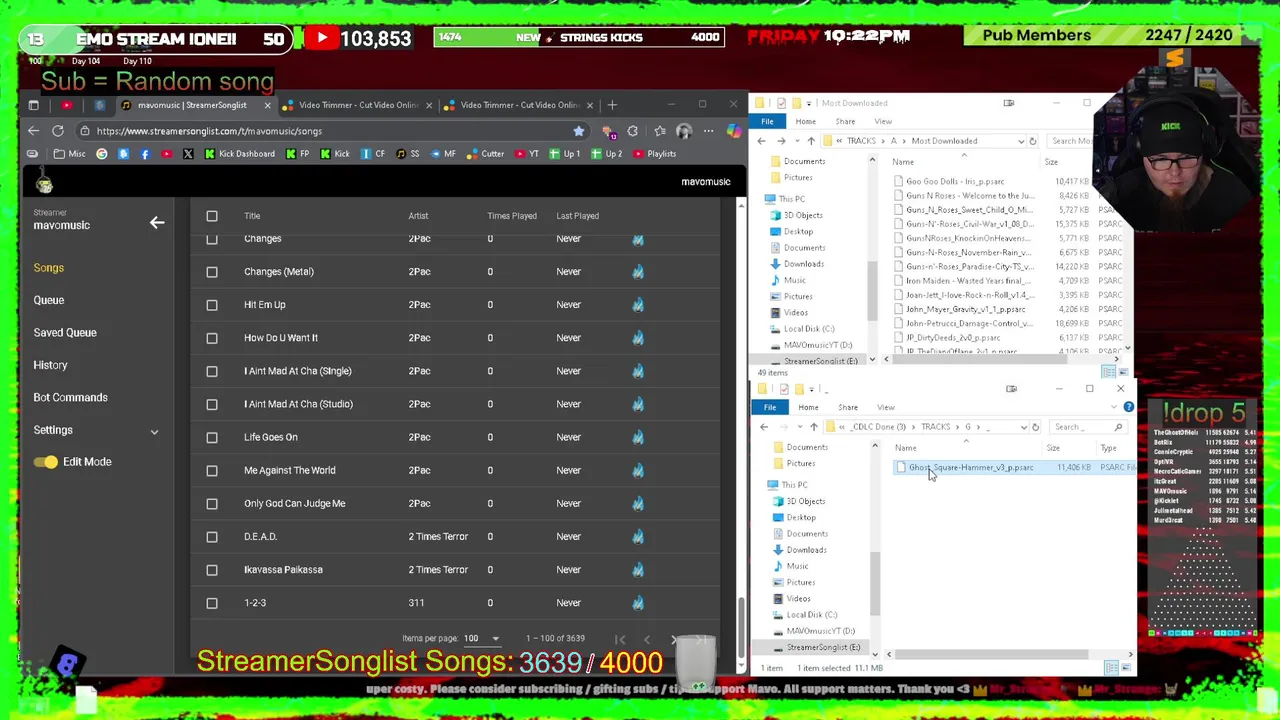The height and width of the screenshot is (720, 1280).
Task: Go up one folder in Most Downloaded window
Action: (811, 141)
